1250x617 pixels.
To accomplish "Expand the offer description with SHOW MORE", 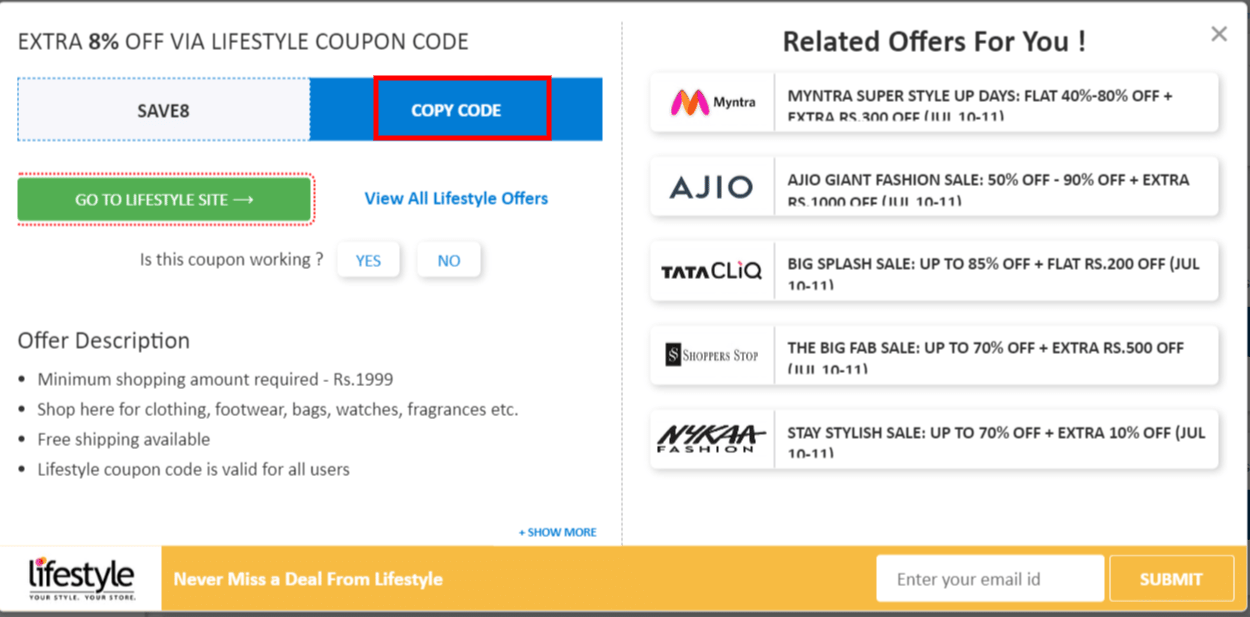I will (x=557, y=532).
